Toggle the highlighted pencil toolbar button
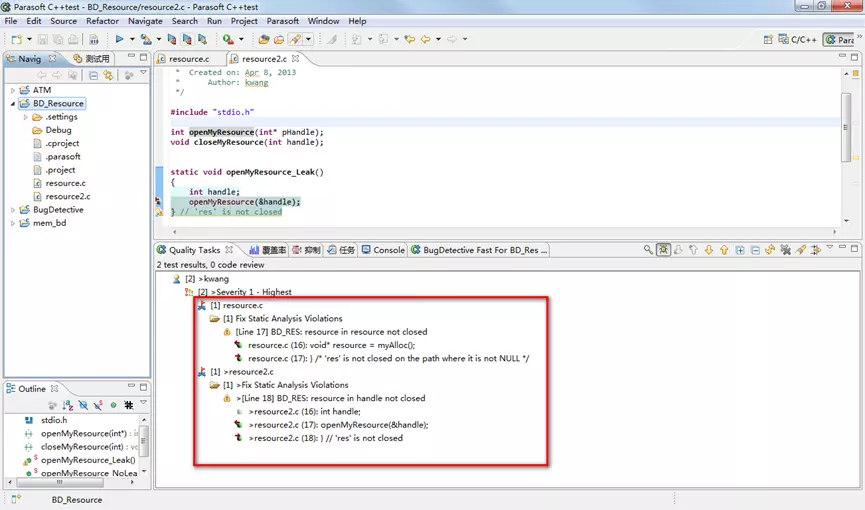865x510 pixels. (295, 39)
